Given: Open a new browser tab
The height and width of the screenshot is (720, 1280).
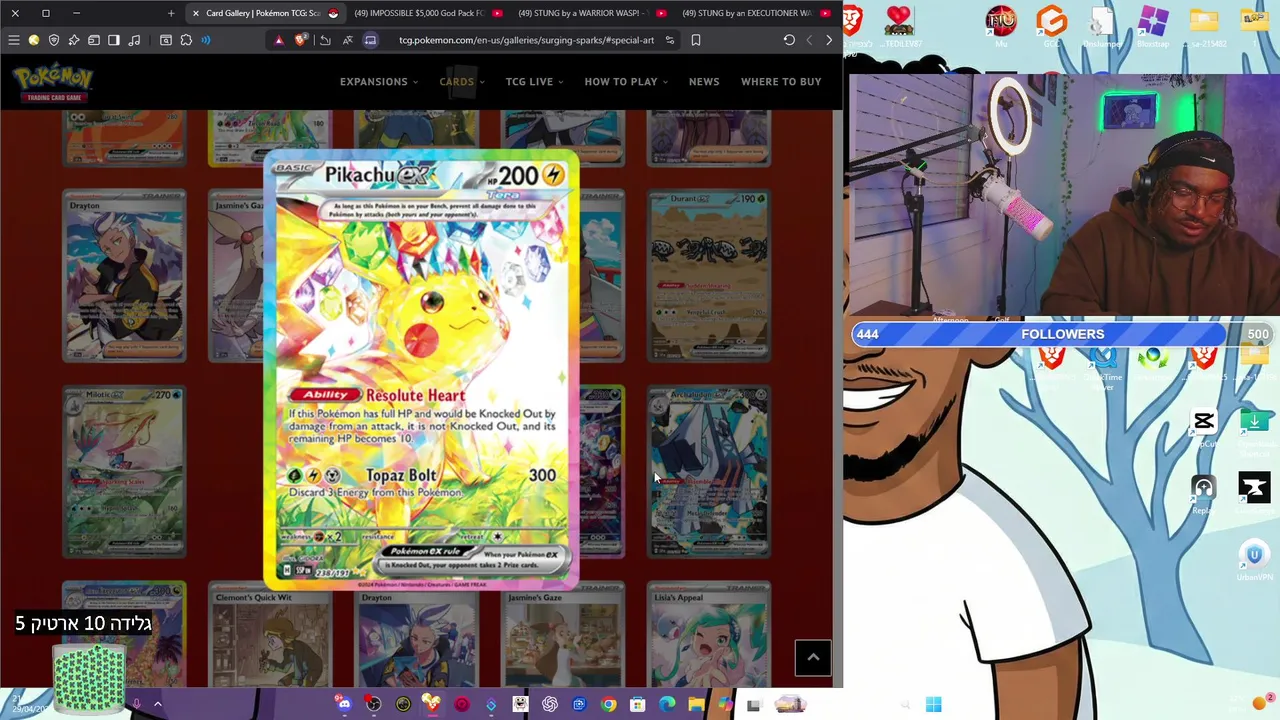Looking at the screenshot, I should pyautogui.click(x=171, y=13).
